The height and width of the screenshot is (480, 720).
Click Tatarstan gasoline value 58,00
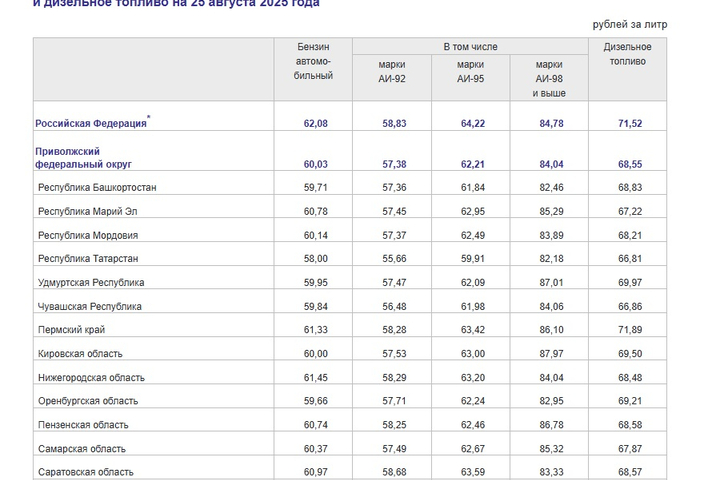pyautogui.click(x=315, y=259)
